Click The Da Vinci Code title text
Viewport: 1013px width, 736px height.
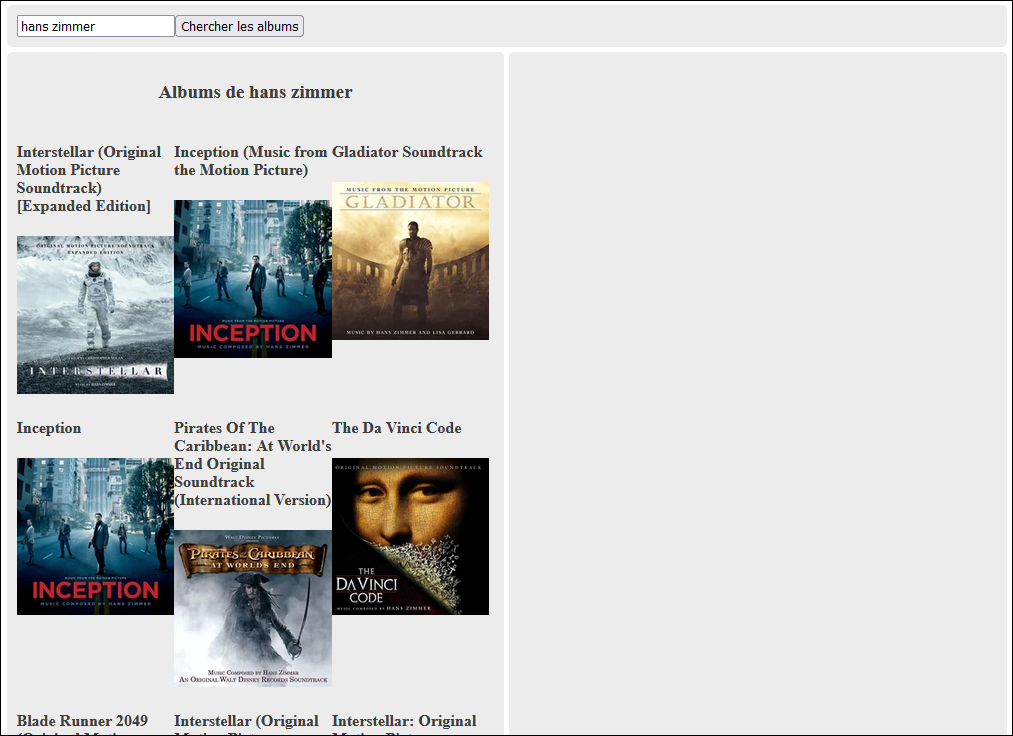[397, 428]
